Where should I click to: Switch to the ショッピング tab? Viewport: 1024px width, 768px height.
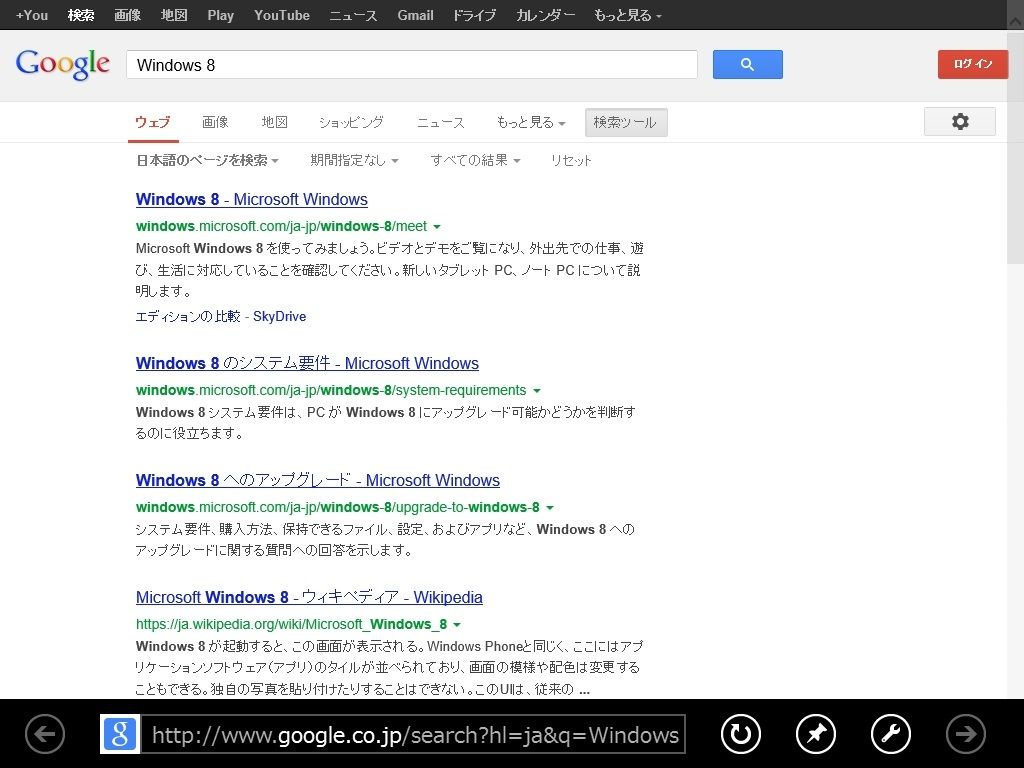click(x=351, y=122)
